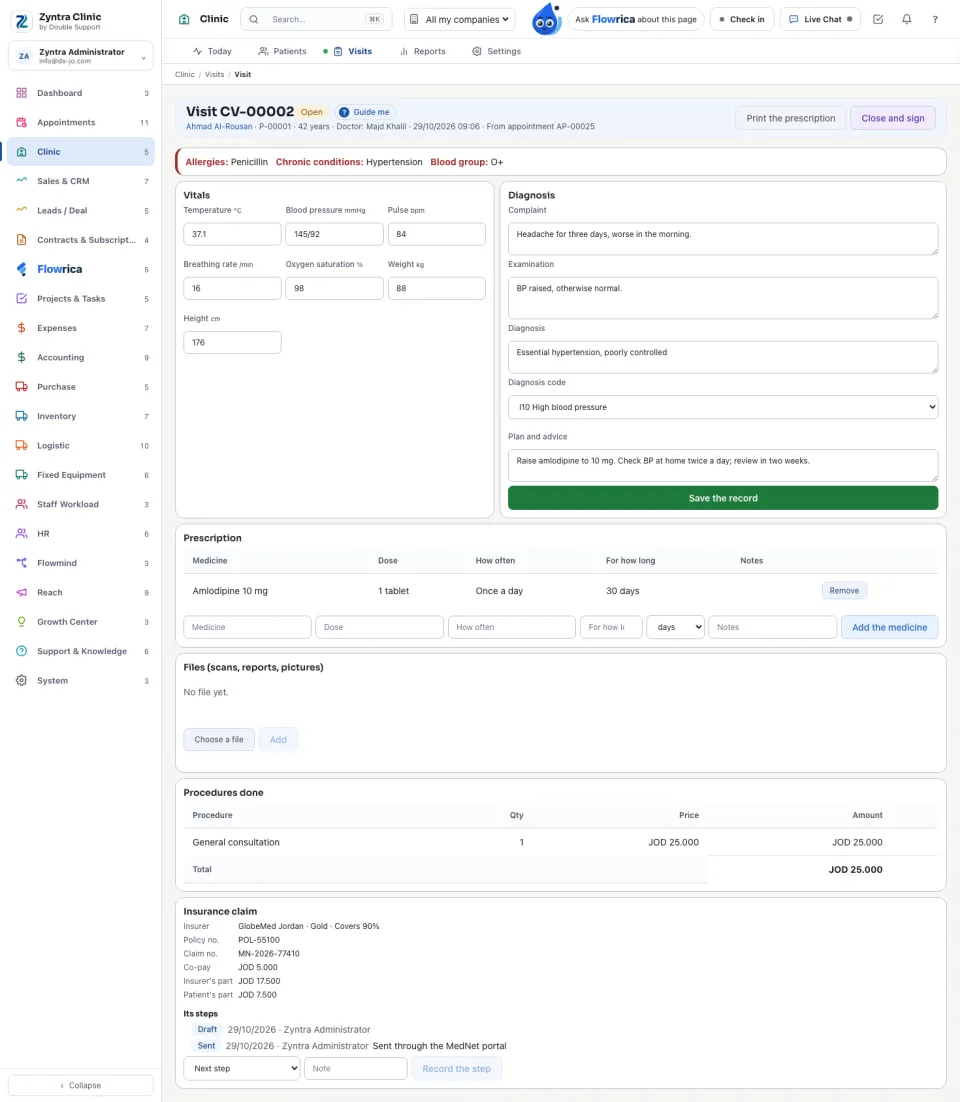Click the help question mark icon
The width and height of the screenshot is (960, 1102).
[x=935, y=19]
